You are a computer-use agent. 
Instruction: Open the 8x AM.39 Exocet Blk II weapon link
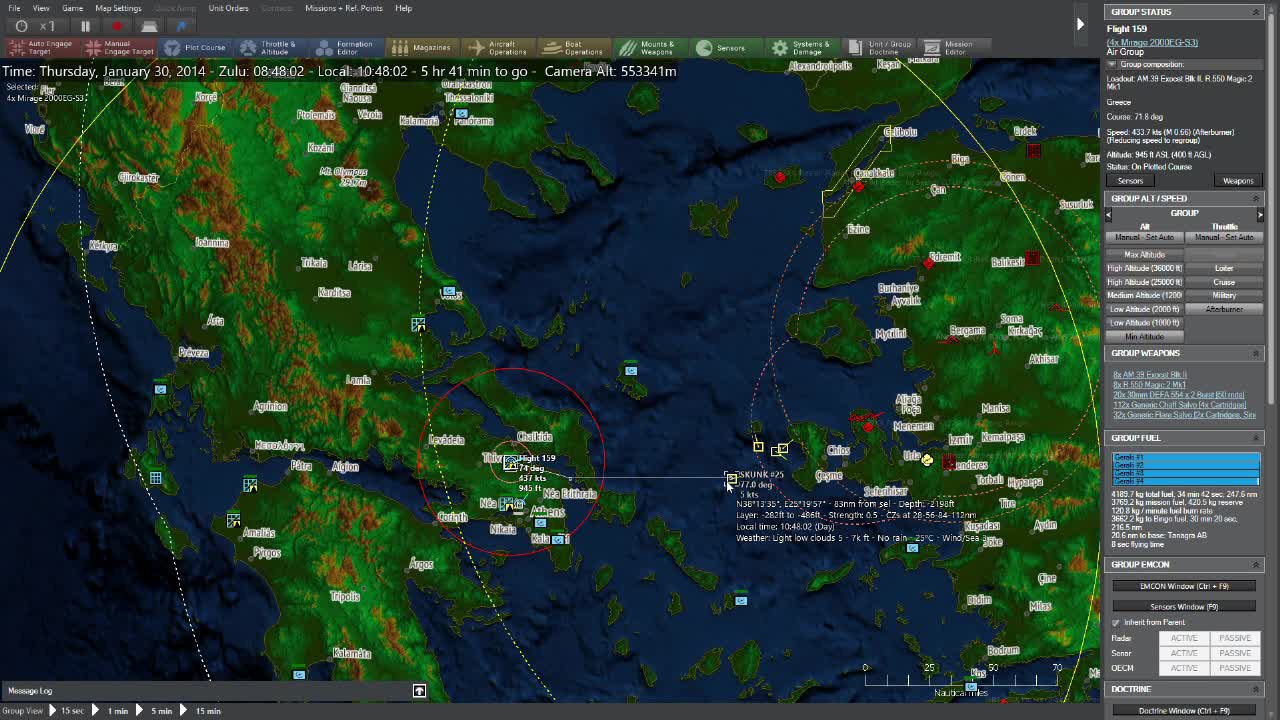coord(1150,375)
